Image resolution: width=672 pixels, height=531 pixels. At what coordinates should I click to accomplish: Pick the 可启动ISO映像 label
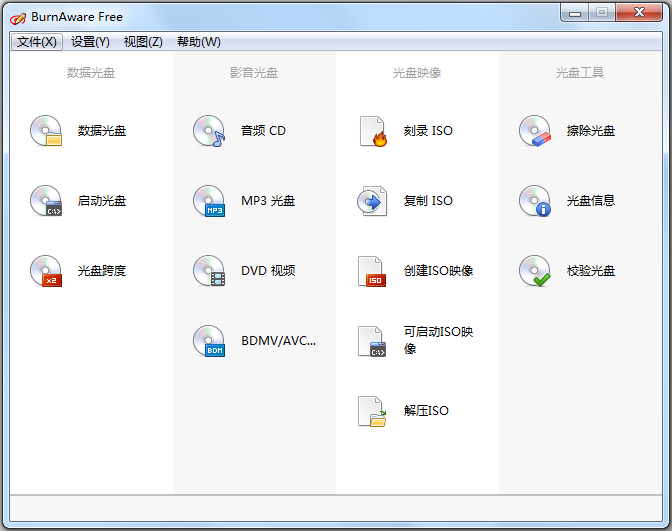pyautogui.click(x=438, y=340)
